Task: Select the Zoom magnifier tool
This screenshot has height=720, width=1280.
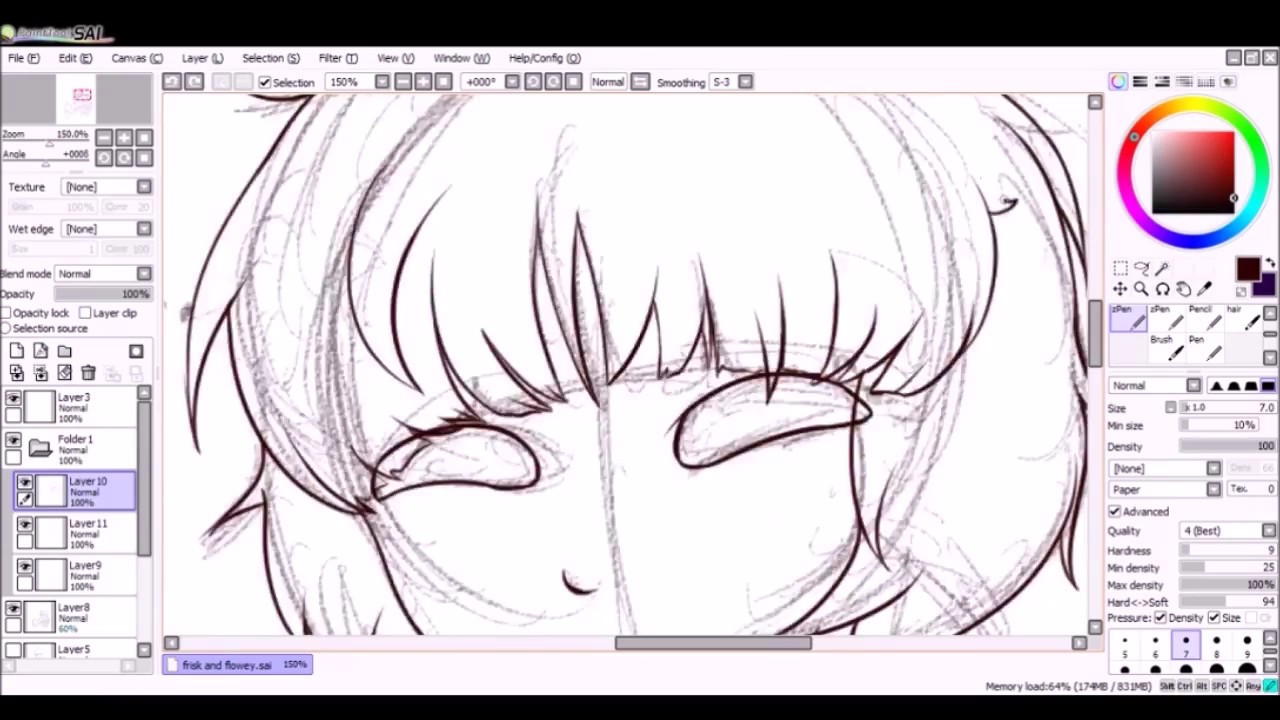Action: [x=1141, y=289]
